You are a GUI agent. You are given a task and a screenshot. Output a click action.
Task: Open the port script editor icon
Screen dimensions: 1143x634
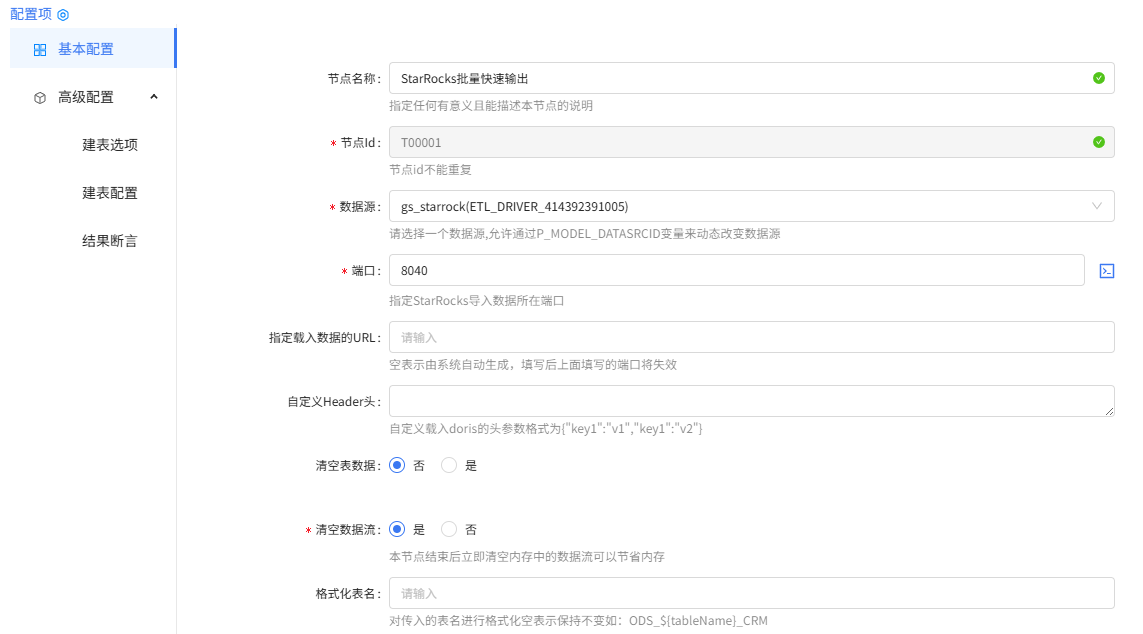[x=1107, y=271]
